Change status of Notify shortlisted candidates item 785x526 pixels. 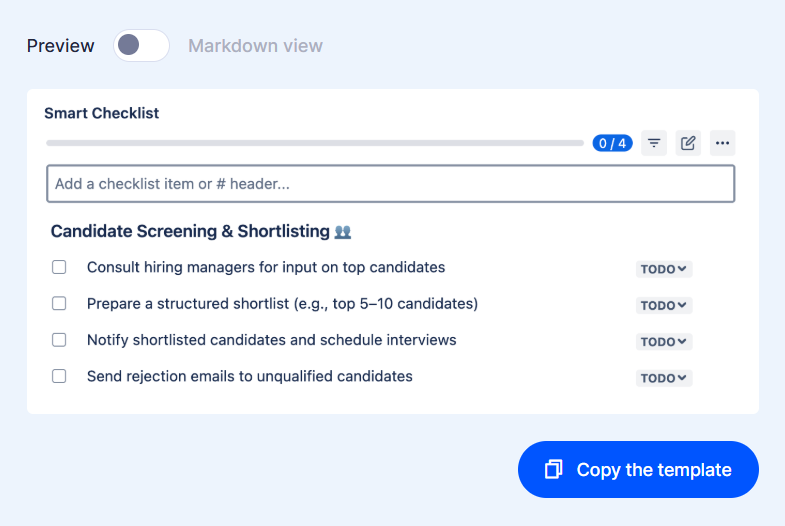pyautogui.click(x=664, y=342)
